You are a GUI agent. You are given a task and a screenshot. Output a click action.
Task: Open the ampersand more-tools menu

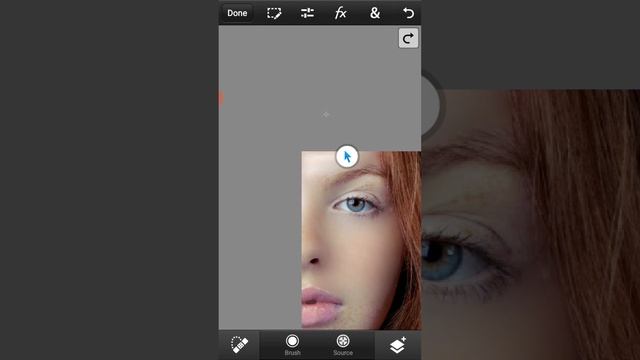point(375,13)
